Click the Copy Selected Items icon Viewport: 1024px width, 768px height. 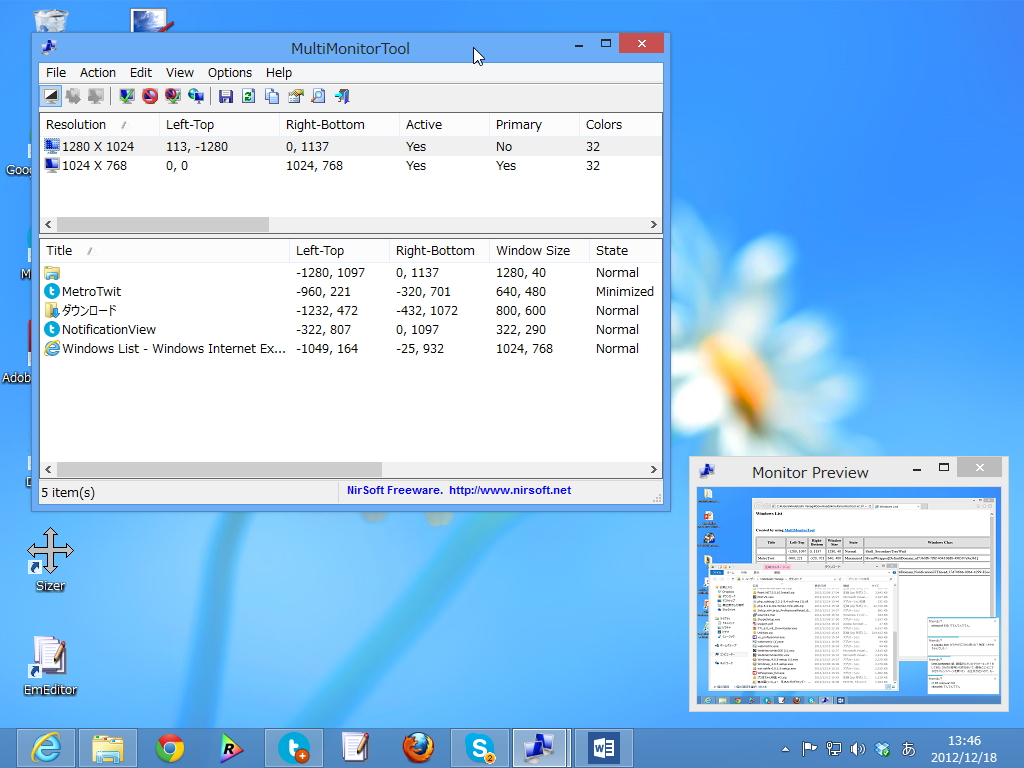(x=272, y=96)
